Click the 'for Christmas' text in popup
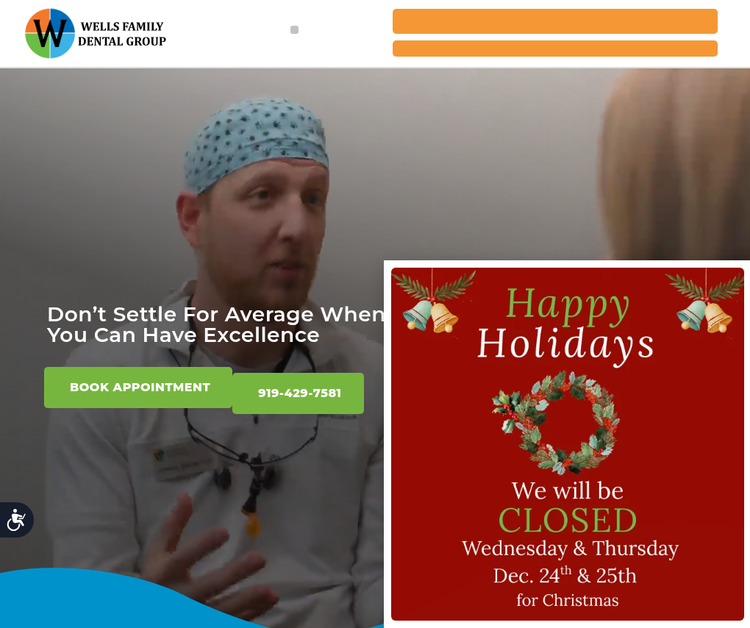 [567, 600]
